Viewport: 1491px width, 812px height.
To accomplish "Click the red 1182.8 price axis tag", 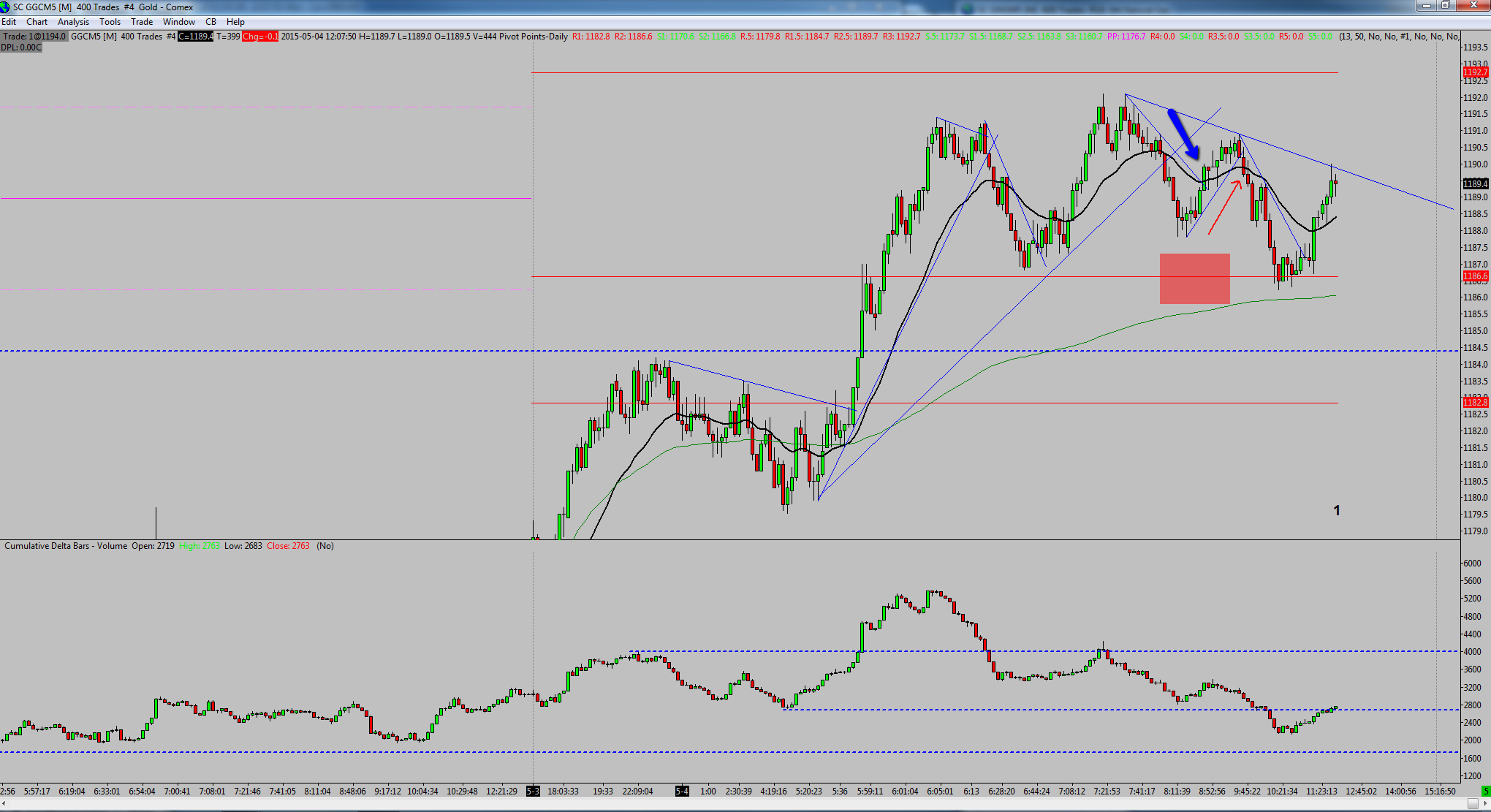I will click(x=1475, y=403).
